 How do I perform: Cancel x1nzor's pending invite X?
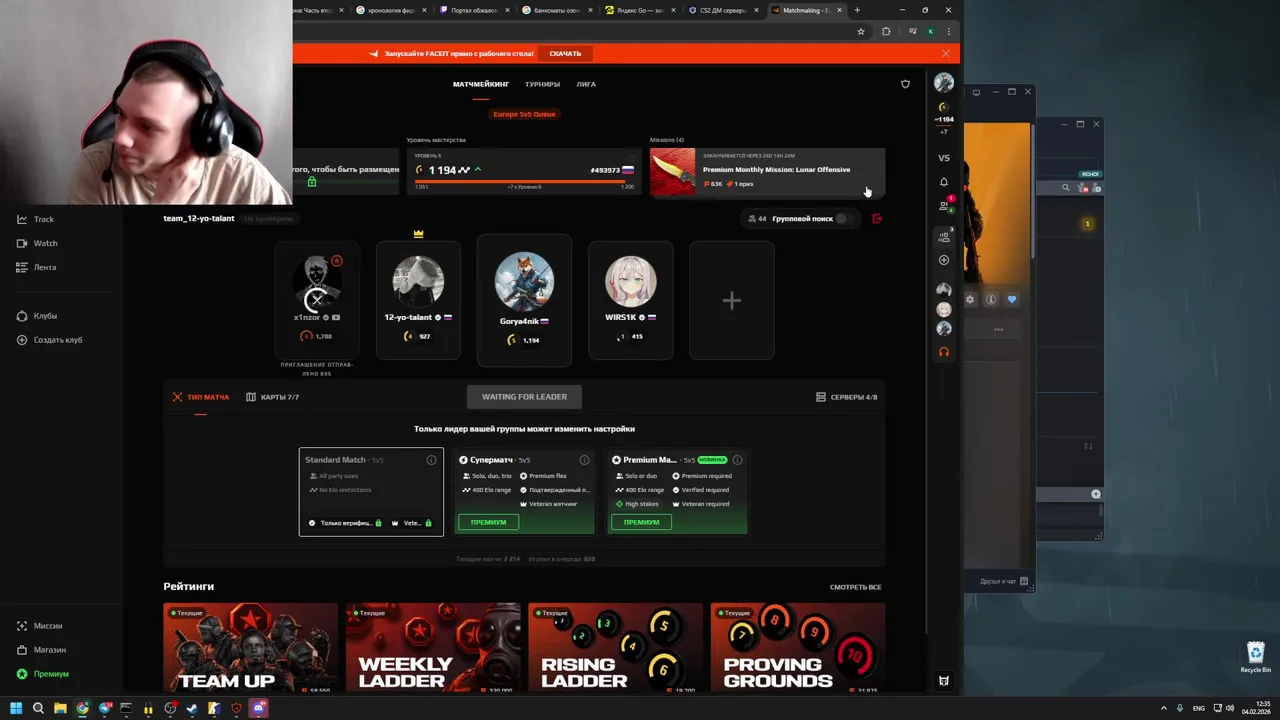coord(316,299)
